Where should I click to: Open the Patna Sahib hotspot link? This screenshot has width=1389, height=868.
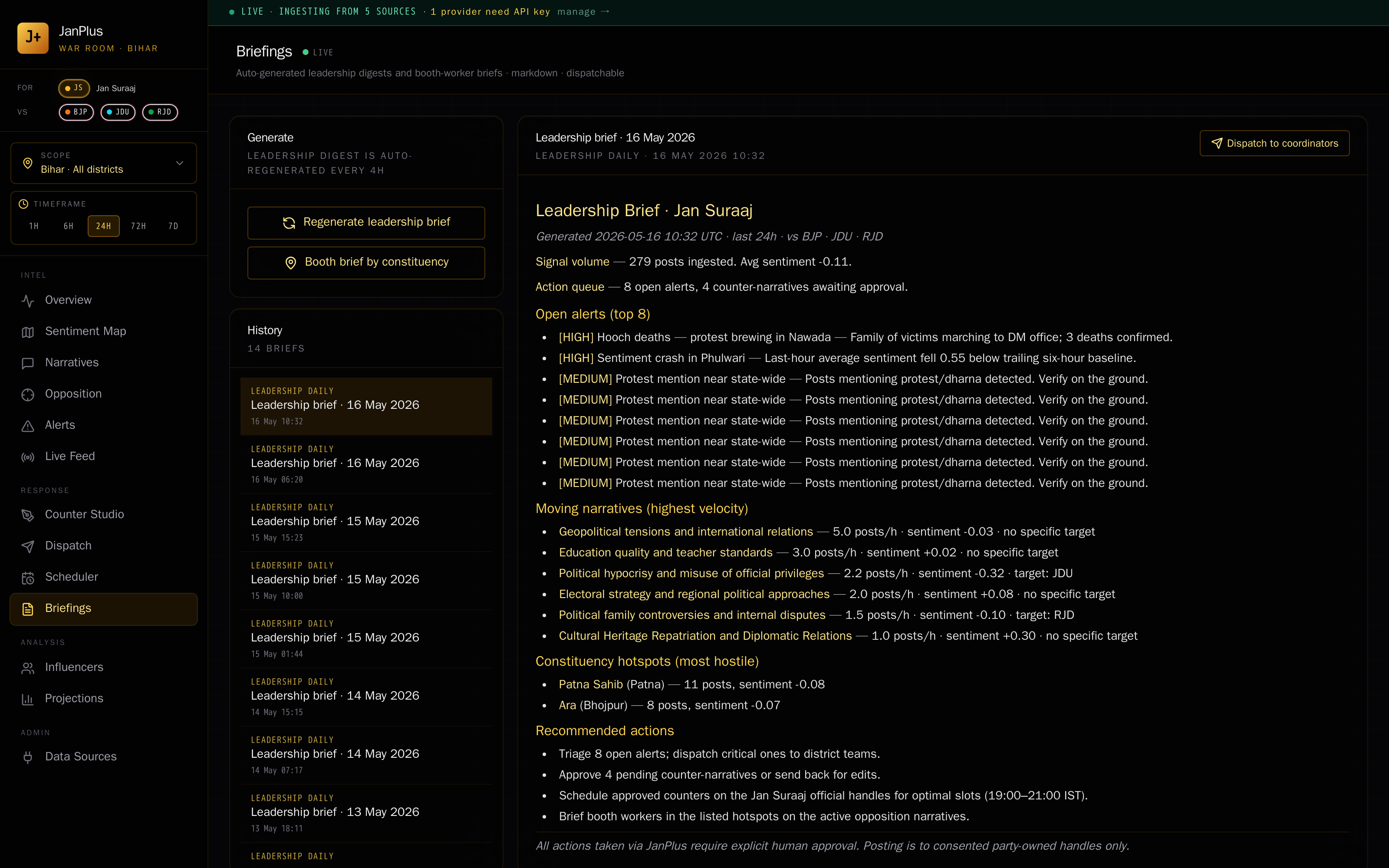(x=591, y=684)
